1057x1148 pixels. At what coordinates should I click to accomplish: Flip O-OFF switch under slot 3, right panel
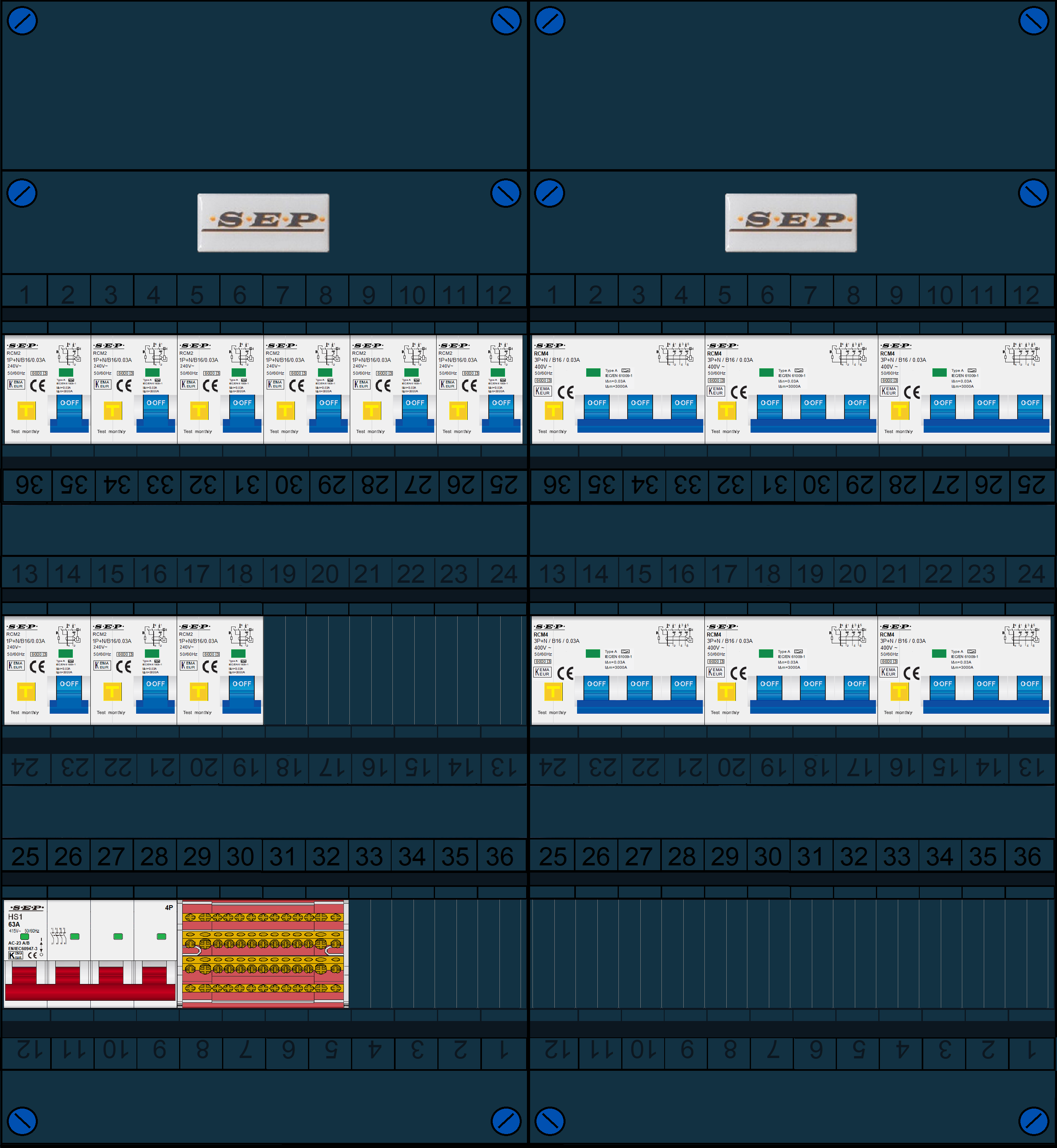[x=640, y=407]
